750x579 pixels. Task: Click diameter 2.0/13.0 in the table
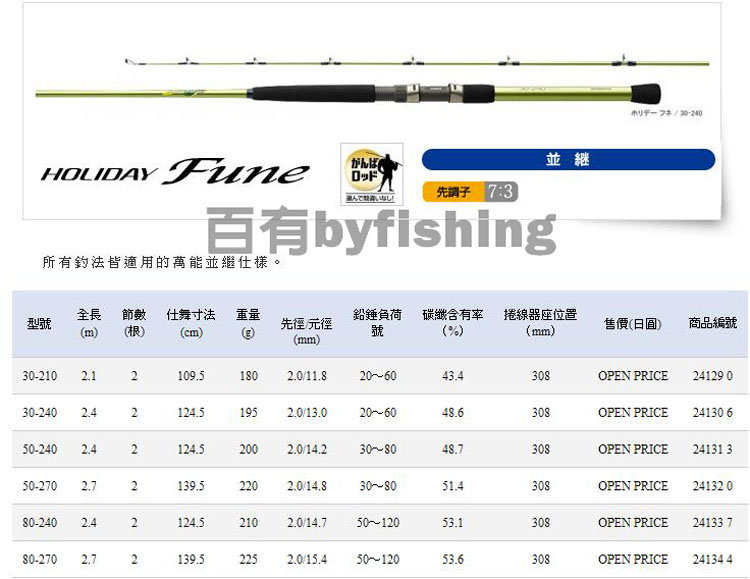pyautogui.click(x=307, y=412)
